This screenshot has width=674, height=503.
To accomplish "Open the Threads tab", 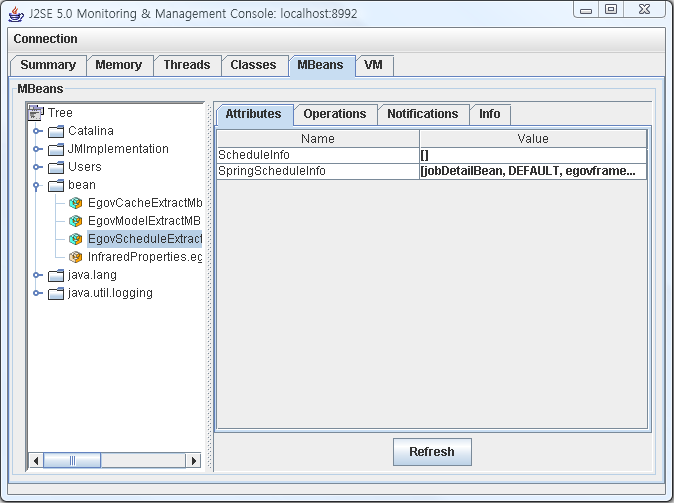I will (187, 65).
